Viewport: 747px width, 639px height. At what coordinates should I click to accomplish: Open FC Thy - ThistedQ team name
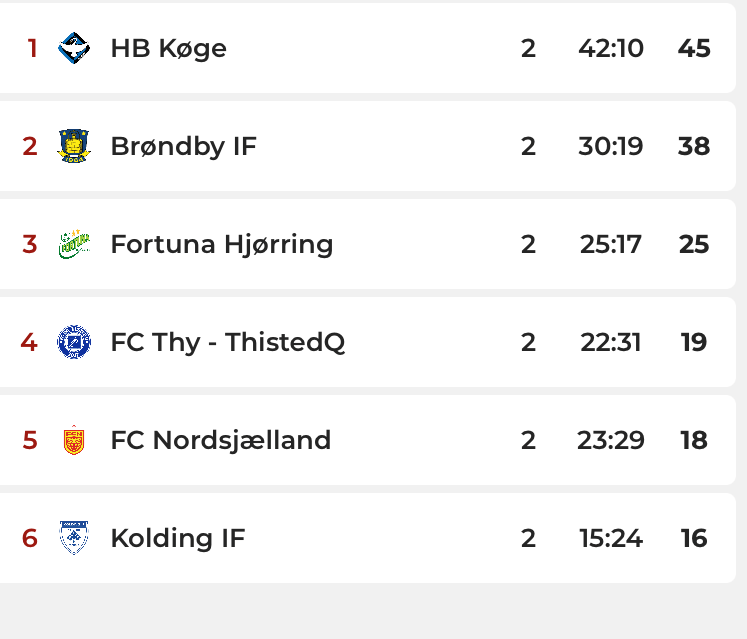227,342
